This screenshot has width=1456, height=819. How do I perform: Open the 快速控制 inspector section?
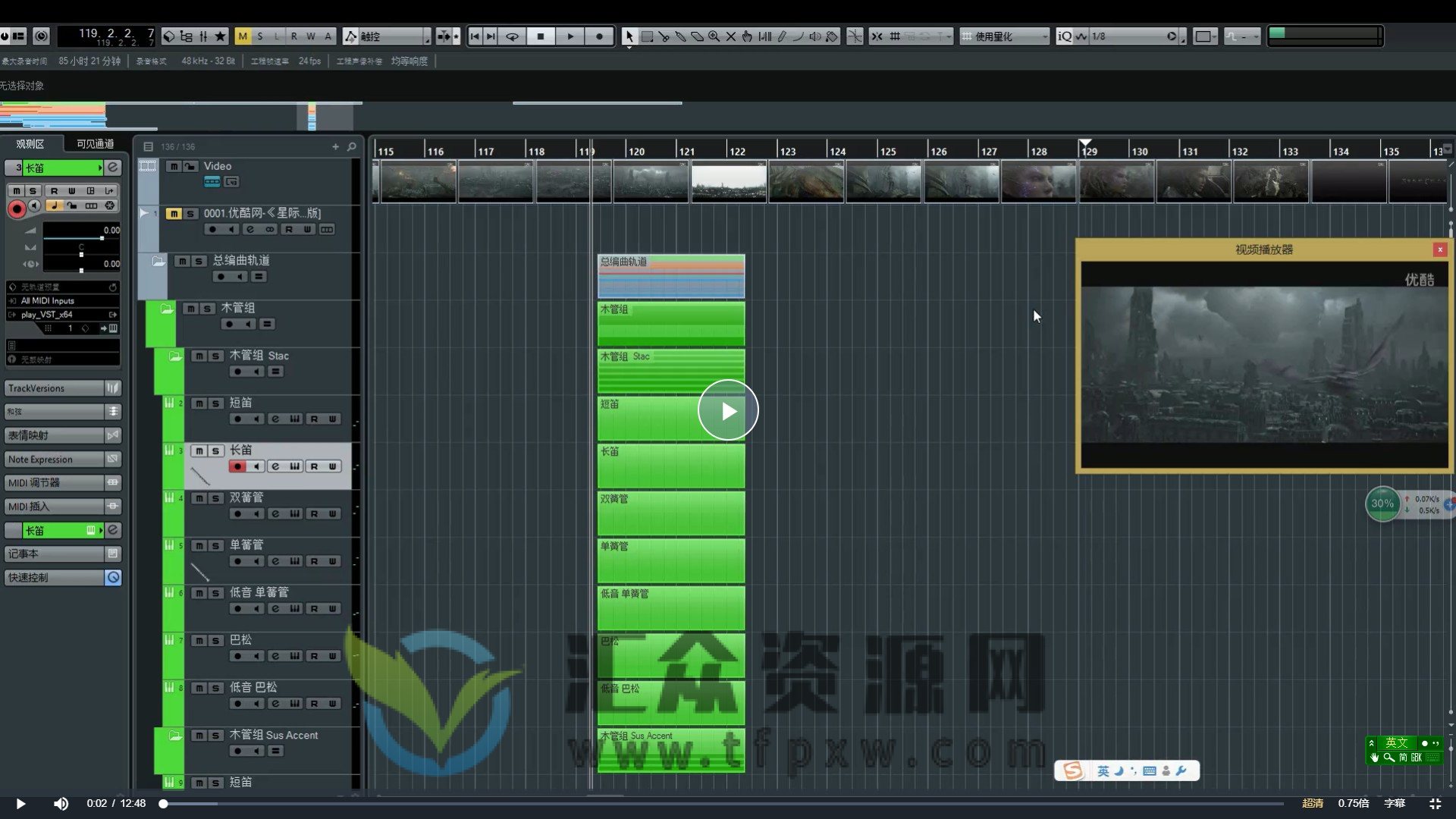(63, 577)
